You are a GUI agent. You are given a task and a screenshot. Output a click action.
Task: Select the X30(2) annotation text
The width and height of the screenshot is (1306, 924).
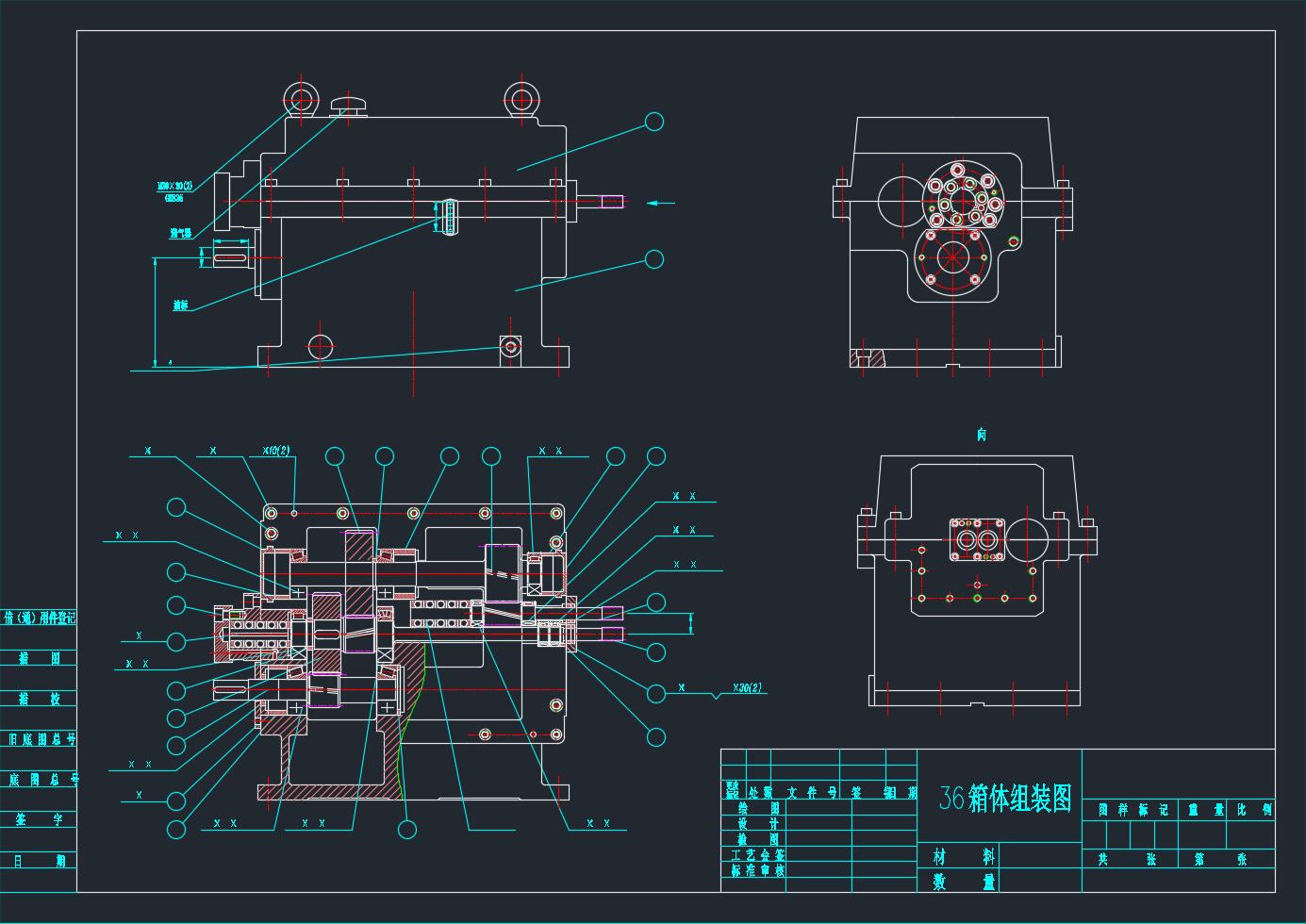(x=747, y=688)
